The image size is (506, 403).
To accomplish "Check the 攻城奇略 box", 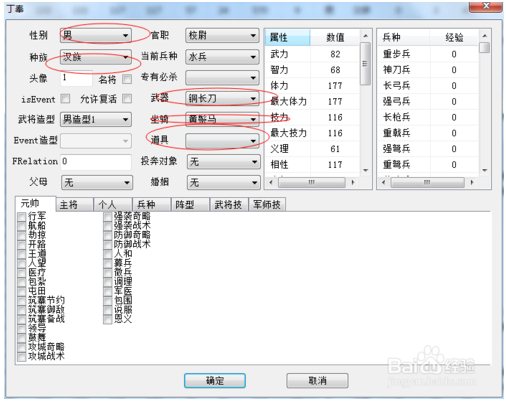I will (x=22, y=348).
